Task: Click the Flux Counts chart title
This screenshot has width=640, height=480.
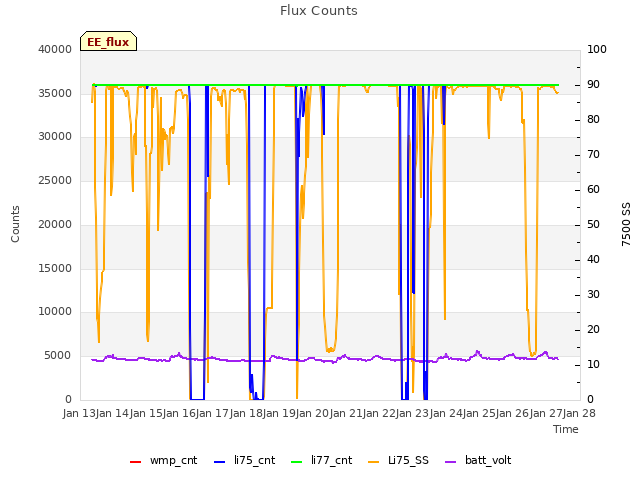Action: click(x=319, y=11)
